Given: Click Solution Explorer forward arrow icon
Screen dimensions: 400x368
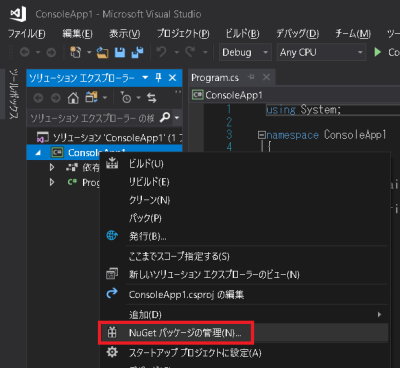Looking at the screenshot, I should pyautogui.click(x=56, y=98).
